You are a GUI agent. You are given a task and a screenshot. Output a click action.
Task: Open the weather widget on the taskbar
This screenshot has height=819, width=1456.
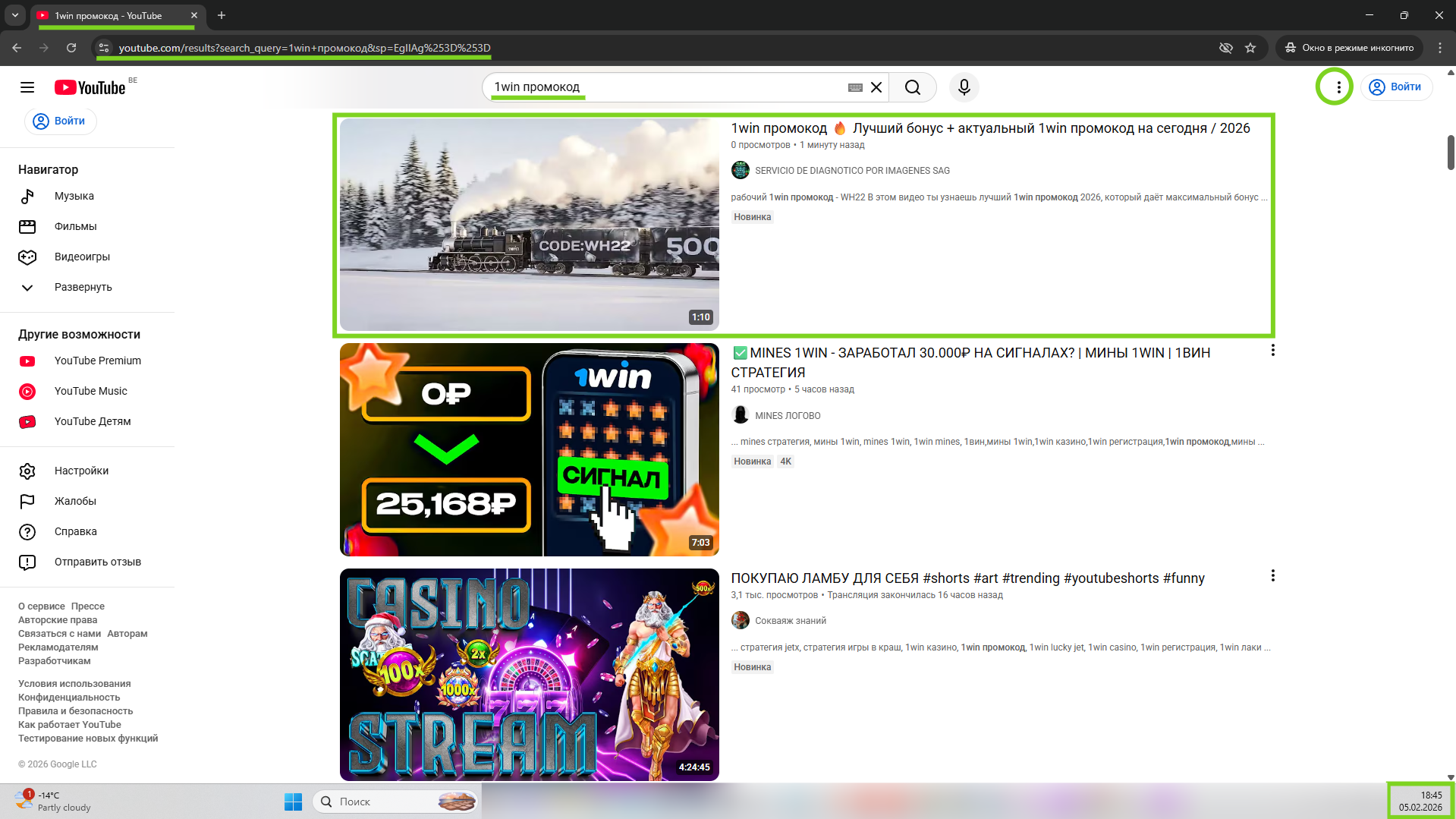(x=53, y=802)
